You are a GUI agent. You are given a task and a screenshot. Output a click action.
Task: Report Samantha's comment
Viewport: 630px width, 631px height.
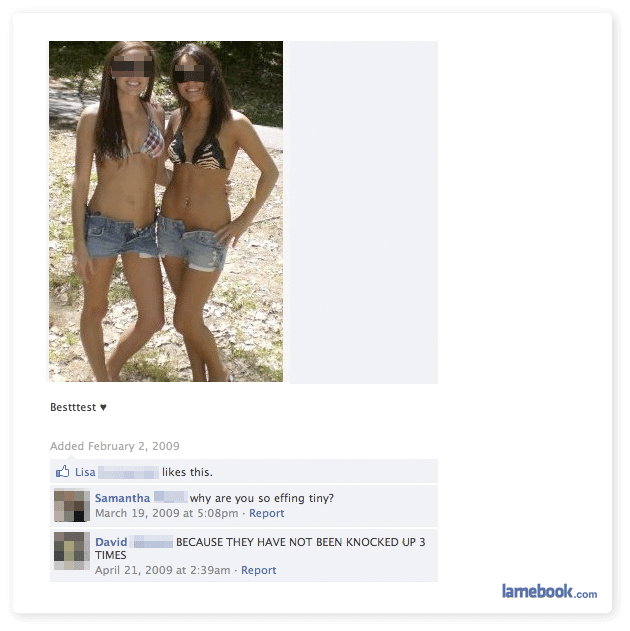coord(266,513)
